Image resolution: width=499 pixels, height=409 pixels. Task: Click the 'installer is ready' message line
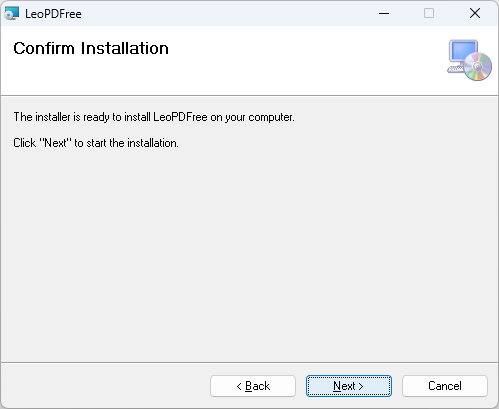tap(154, 117)
